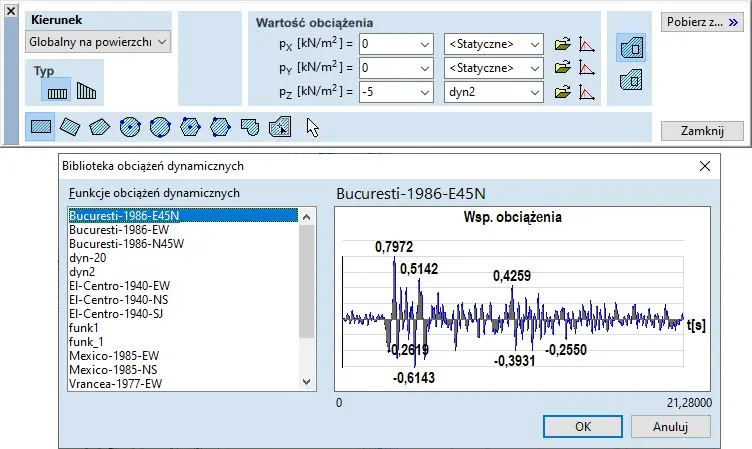Choose the arrow pointer selection tool
The width and height of the screenshot is (752, 449).
(x=313, y=127)
